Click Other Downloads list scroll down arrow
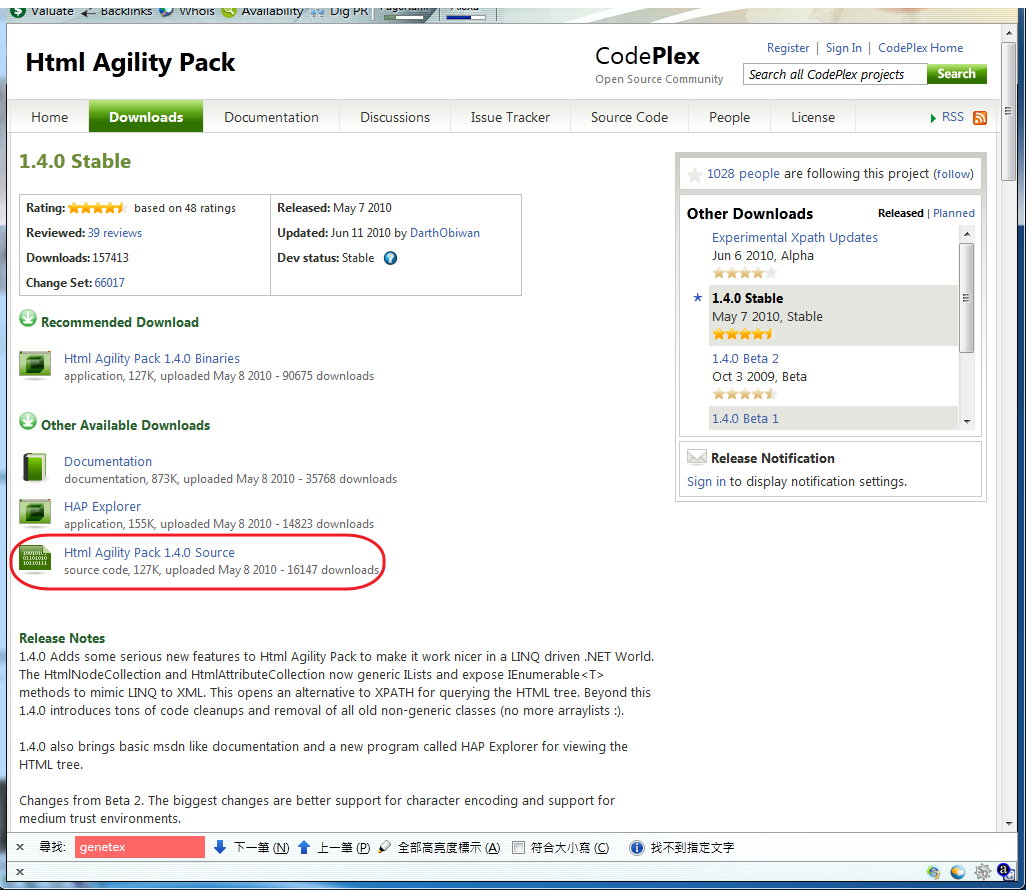This screenshot has width=1026, height=890. point(967,421)
